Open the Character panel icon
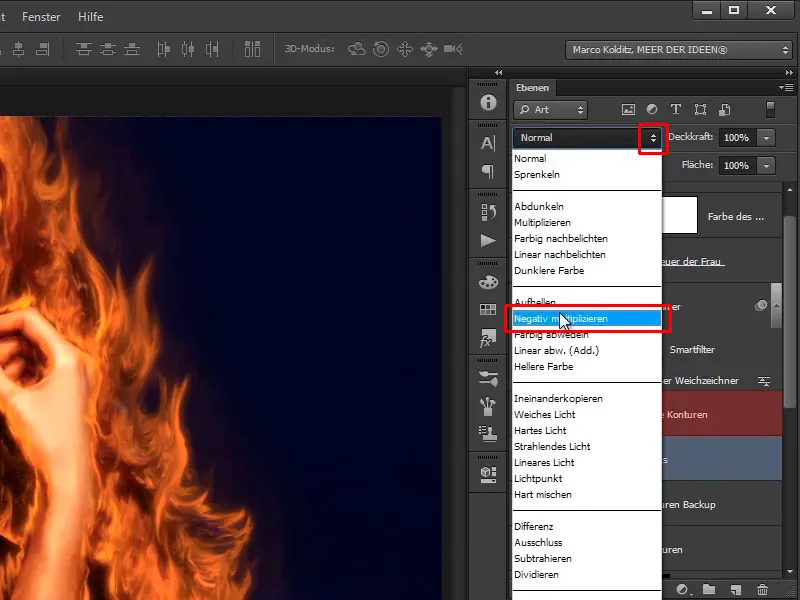800x600 pixels. point(488,143)
